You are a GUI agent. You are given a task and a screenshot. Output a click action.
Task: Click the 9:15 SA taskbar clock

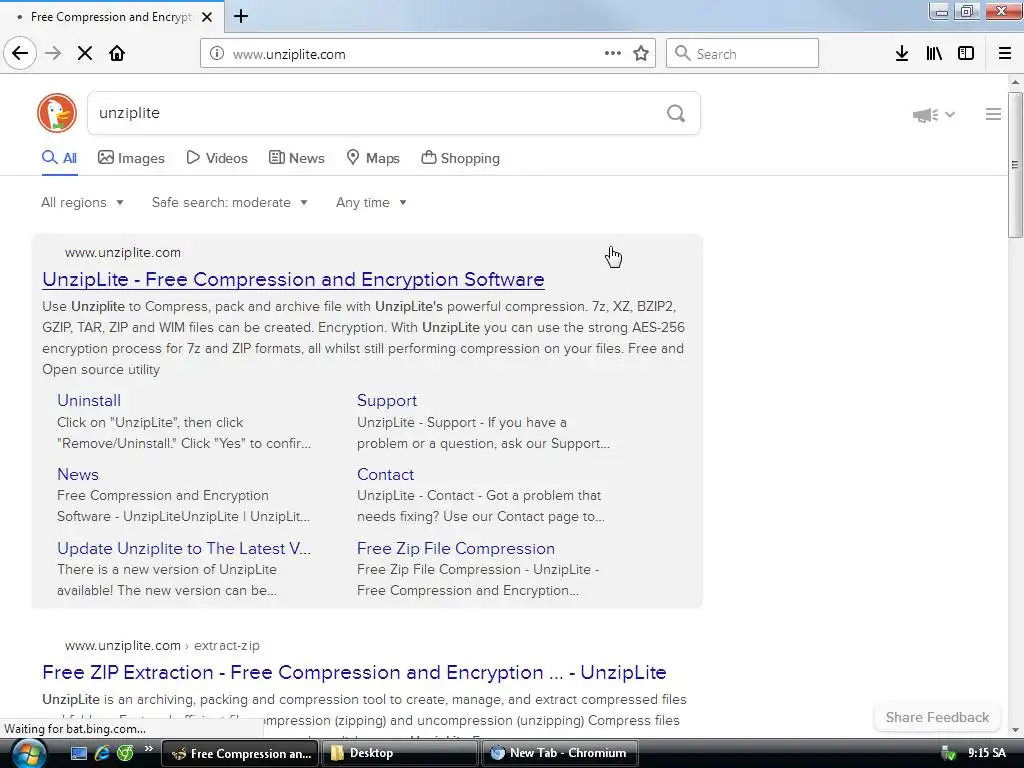tap(987, 753)
